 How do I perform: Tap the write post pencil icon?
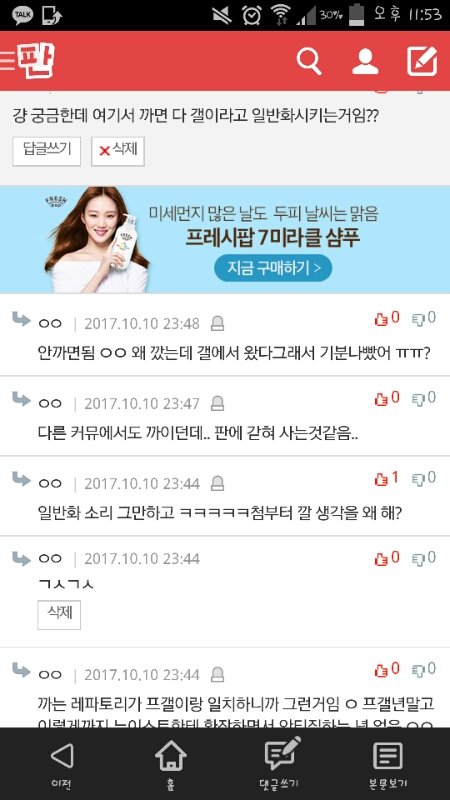(x=422, y=61)
